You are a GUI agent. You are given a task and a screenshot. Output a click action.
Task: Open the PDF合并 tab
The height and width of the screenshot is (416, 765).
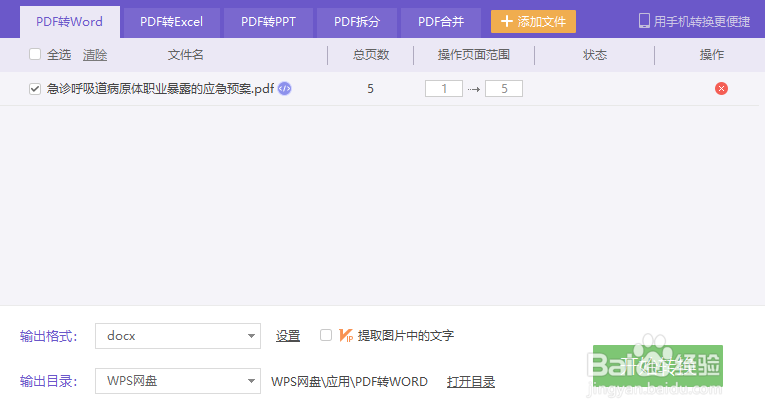pos(441,22)
